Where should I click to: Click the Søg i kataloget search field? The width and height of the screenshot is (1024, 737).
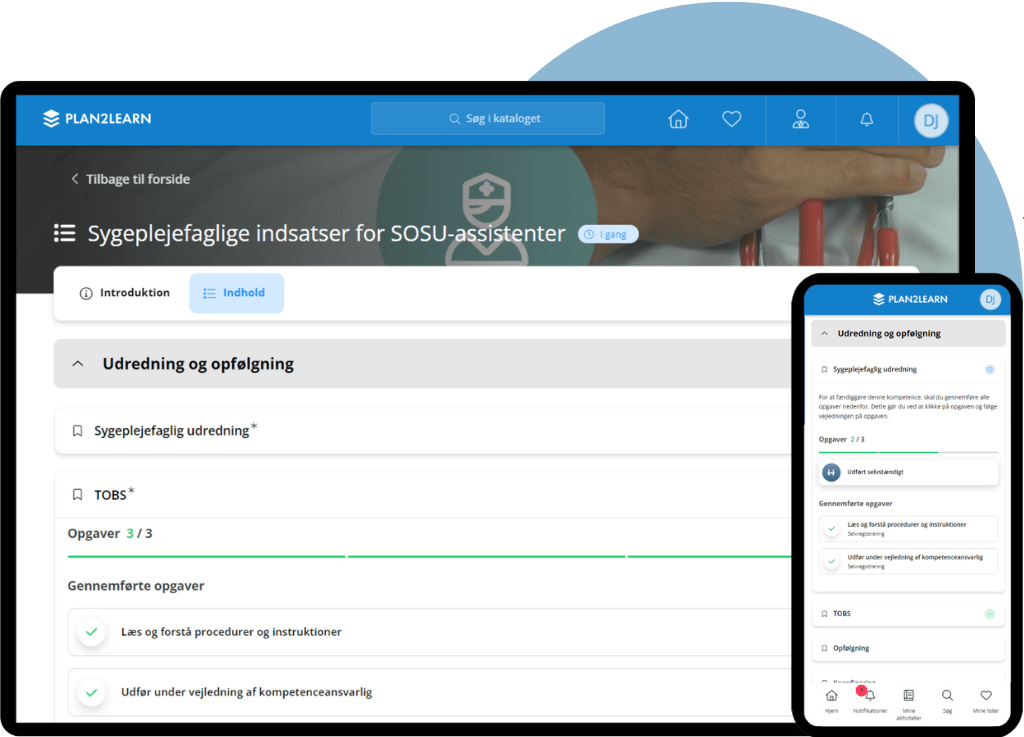(x=488, y=118)
